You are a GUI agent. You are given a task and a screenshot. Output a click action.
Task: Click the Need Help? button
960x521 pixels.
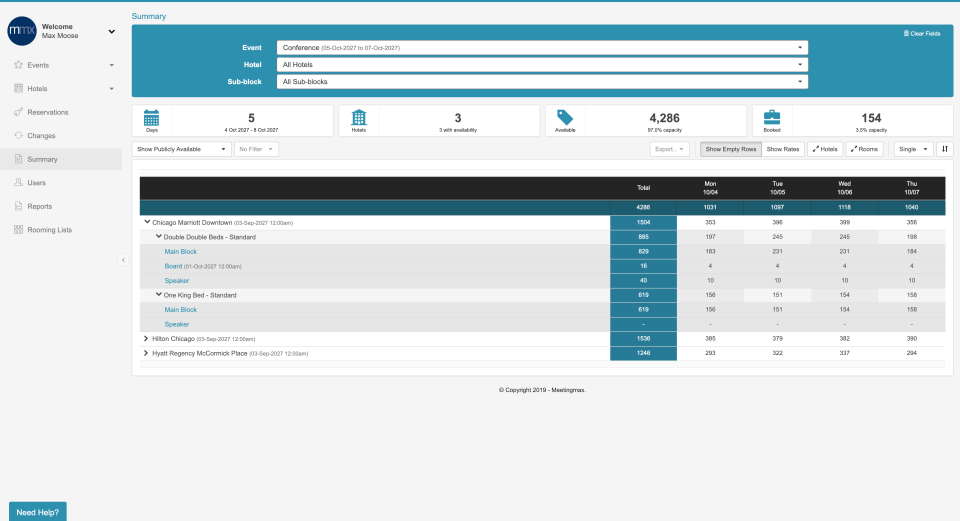[x=38, y=512]
